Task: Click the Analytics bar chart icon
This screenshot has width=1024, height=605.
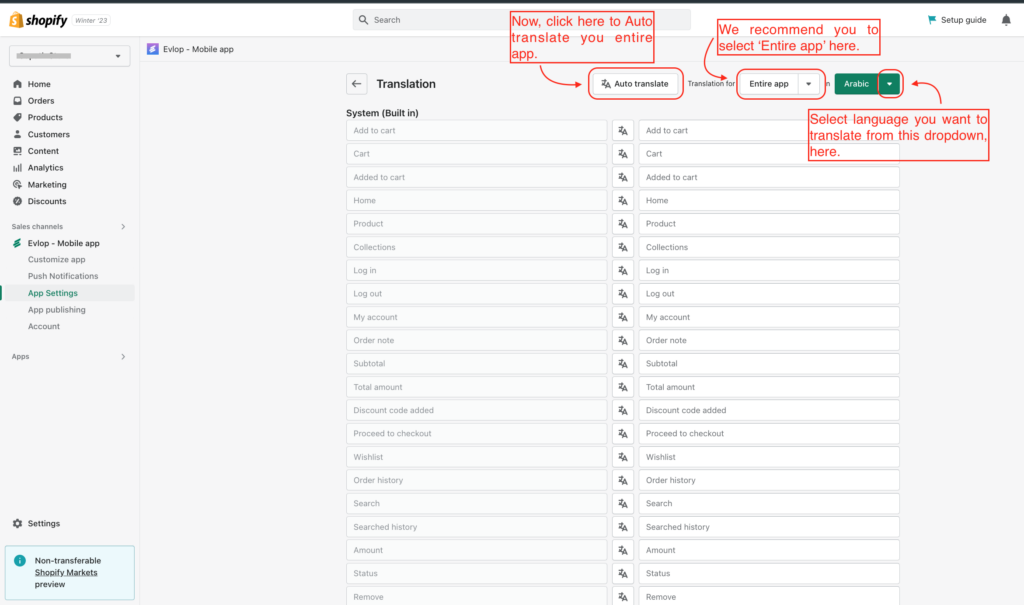Action: (18, 168)
